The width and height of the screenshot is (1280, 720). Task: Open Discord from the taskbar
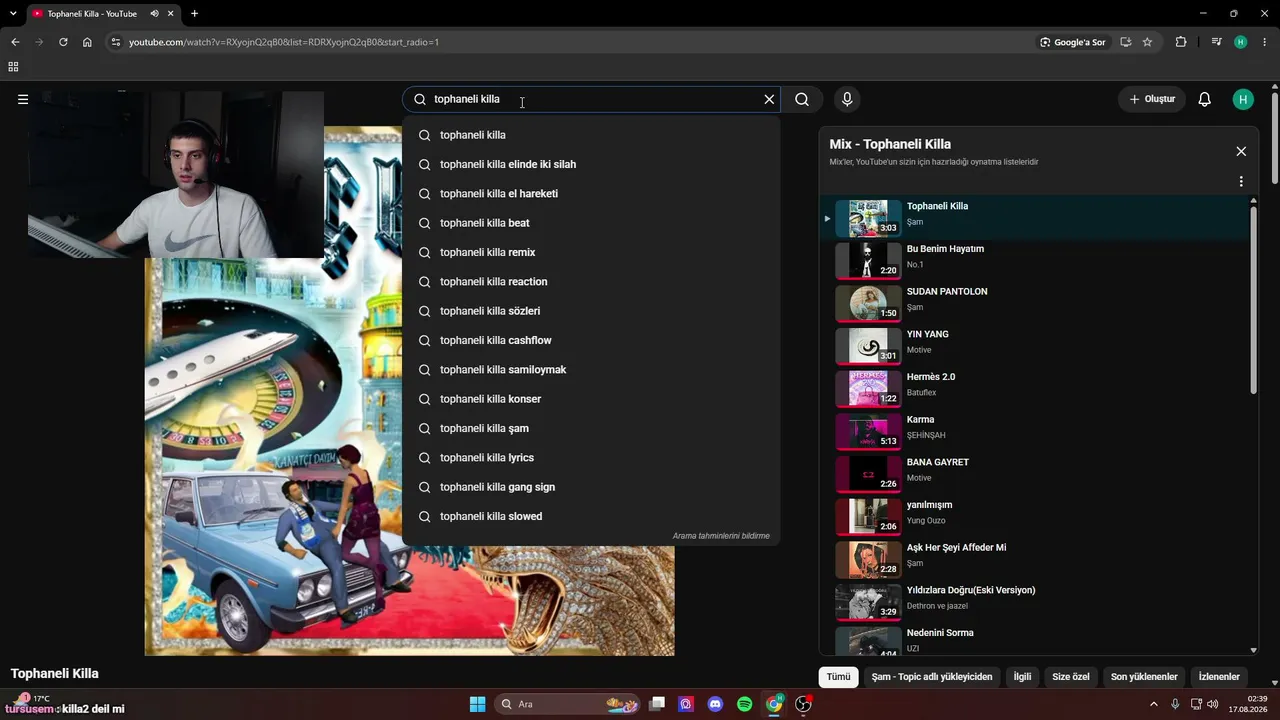[715, 704]
